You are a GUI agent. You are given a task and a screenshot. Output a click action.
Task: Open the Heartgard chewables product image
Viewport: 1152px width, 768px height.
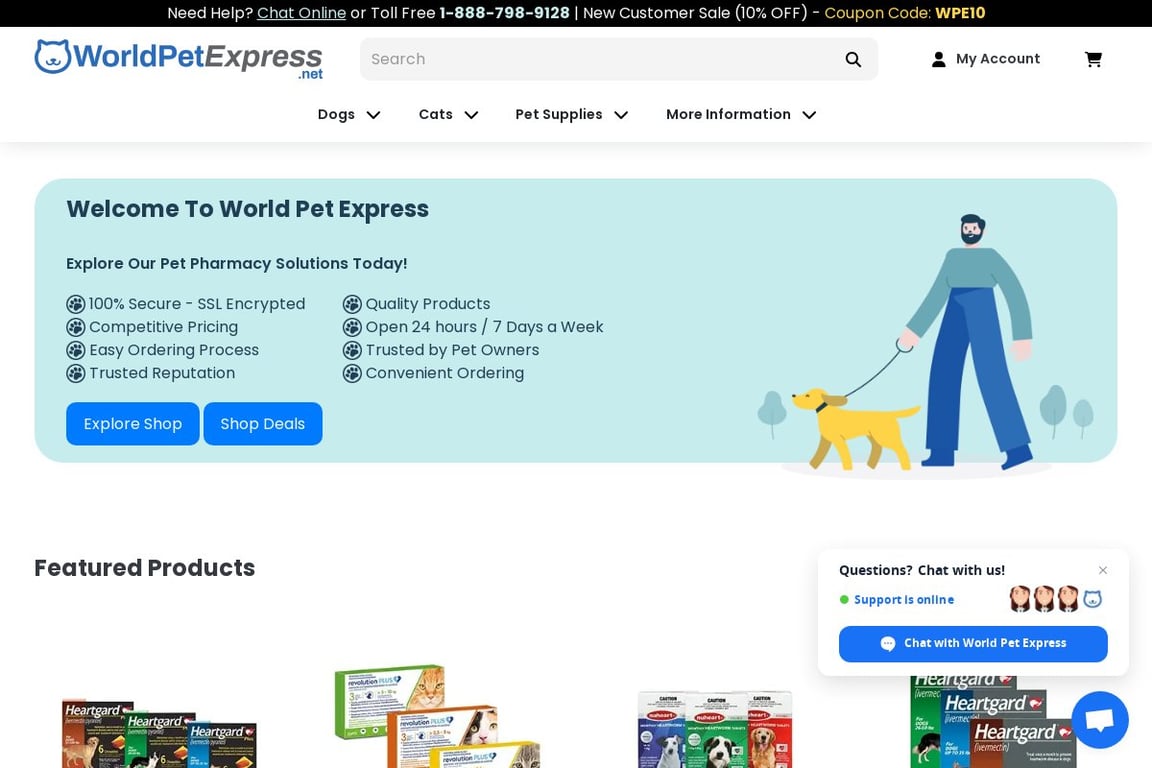pyautogui.click(x=159, y=733)
